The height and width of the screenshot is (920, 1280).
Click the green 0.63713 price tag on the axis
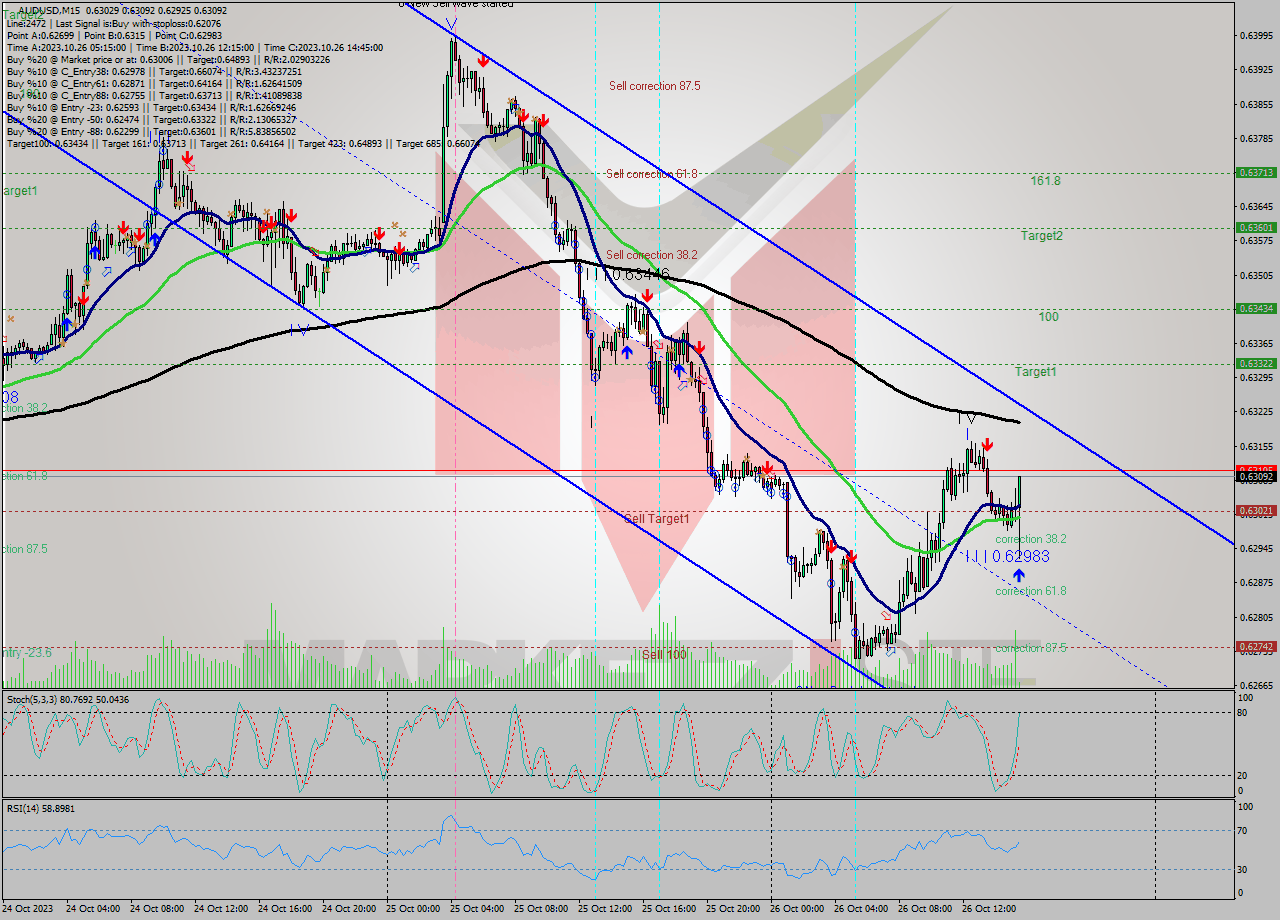click(x=1255, y=170)
